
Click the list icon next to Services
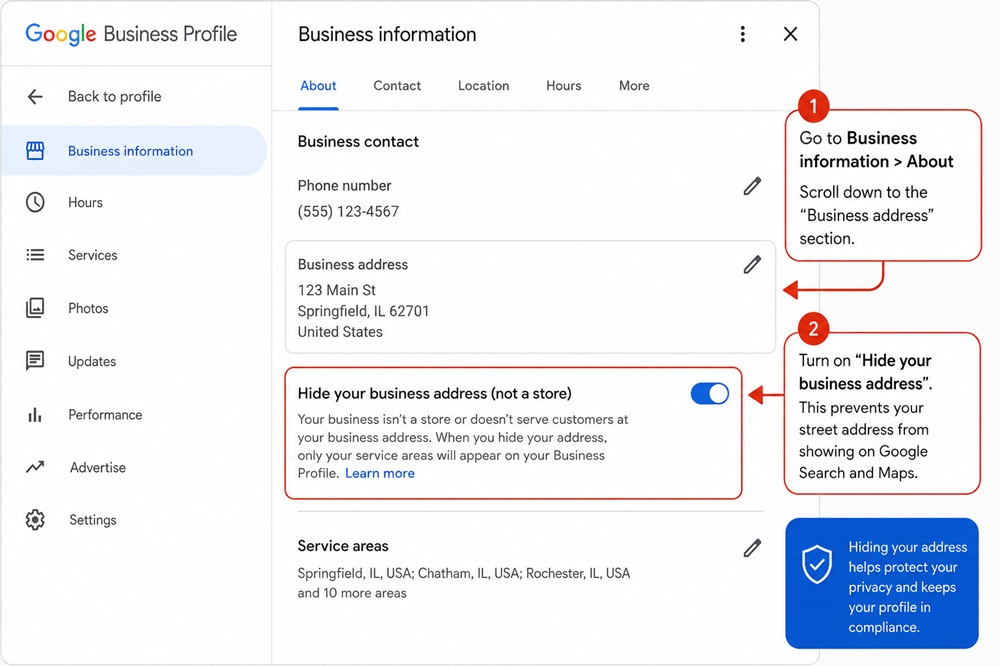[35, 255]
